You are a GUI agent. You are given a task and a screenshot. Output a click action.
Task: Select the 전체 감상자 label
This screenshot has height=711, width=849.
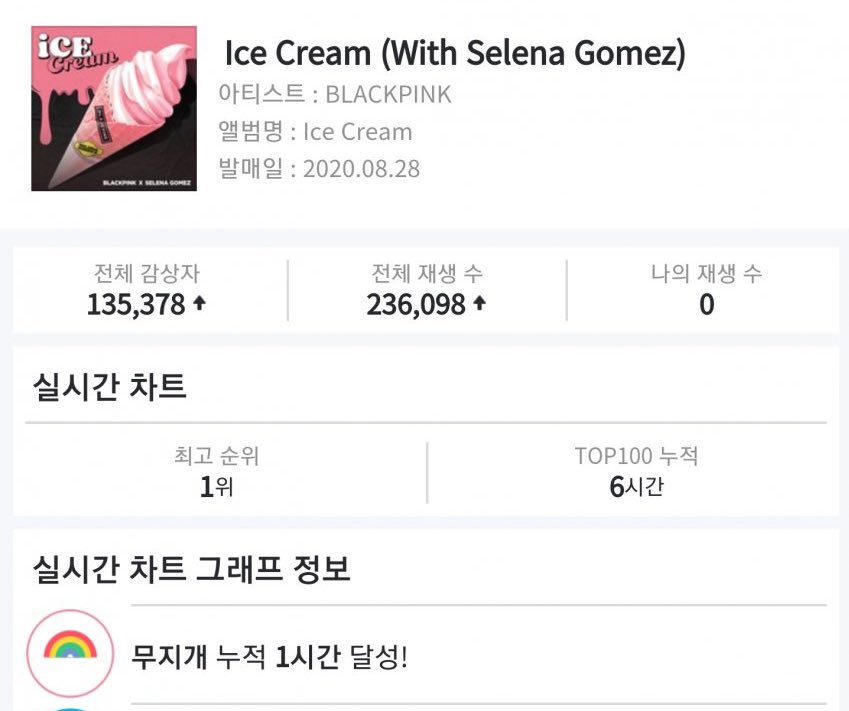(x=147, y=273)
